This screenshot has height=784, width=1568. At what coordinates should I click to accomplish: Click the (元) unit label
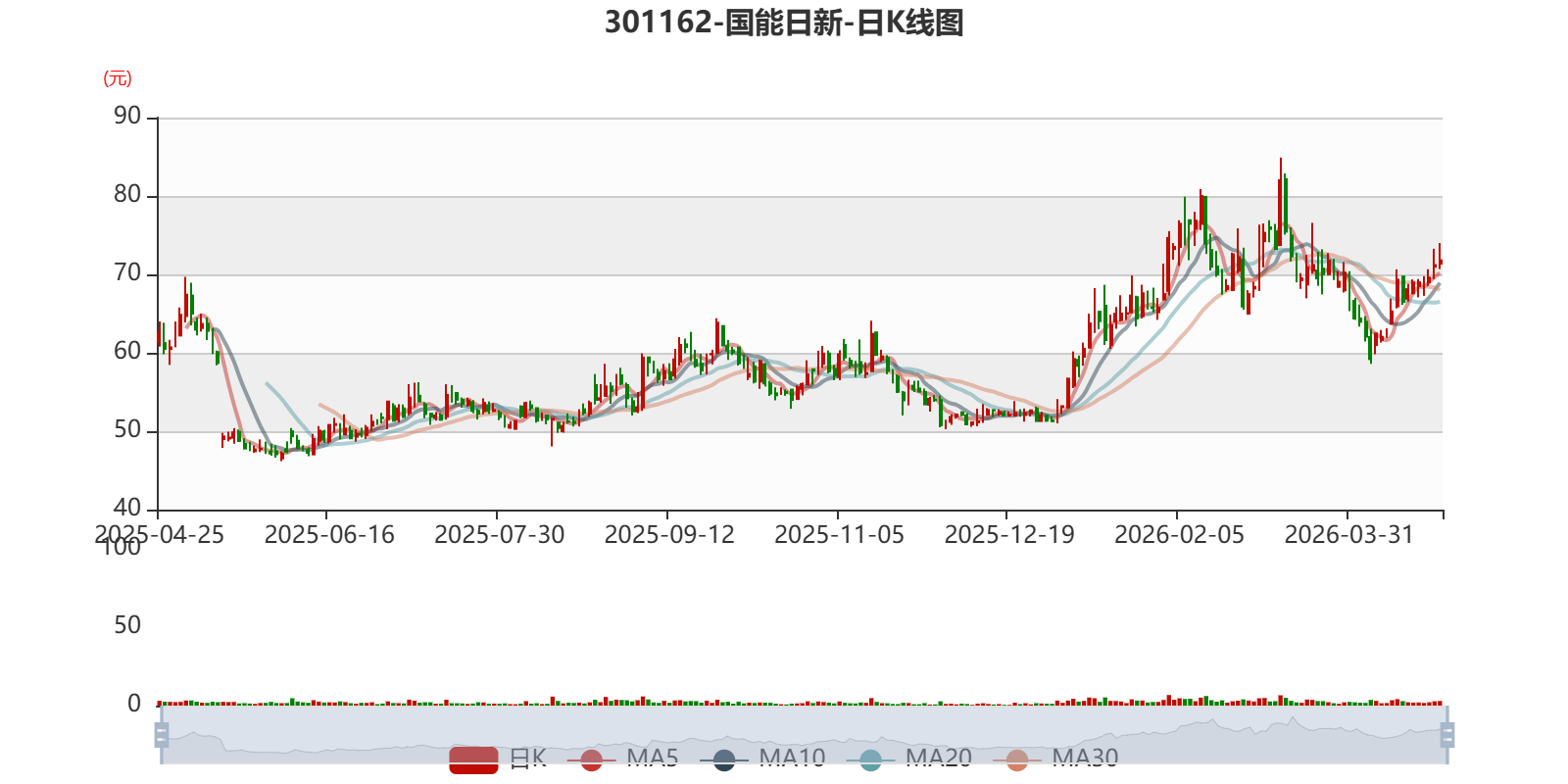118,78
